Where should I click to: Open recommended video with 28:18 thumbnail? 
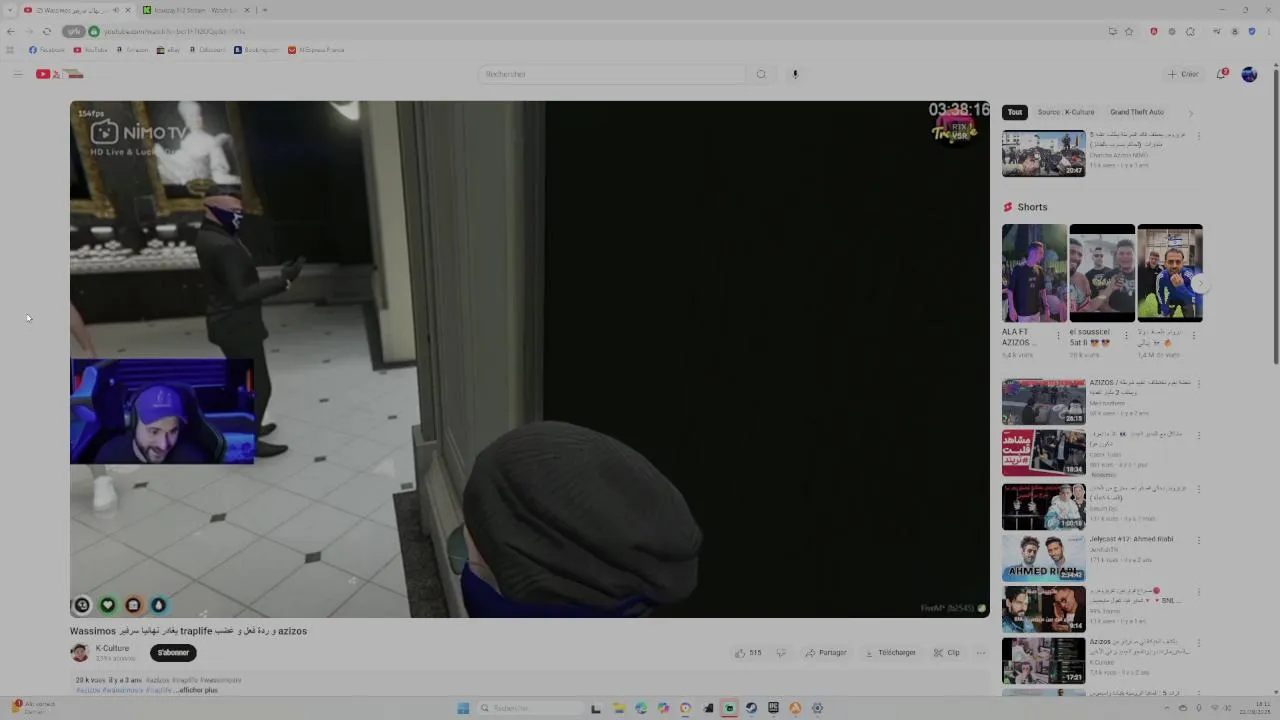coord(1043,401)
